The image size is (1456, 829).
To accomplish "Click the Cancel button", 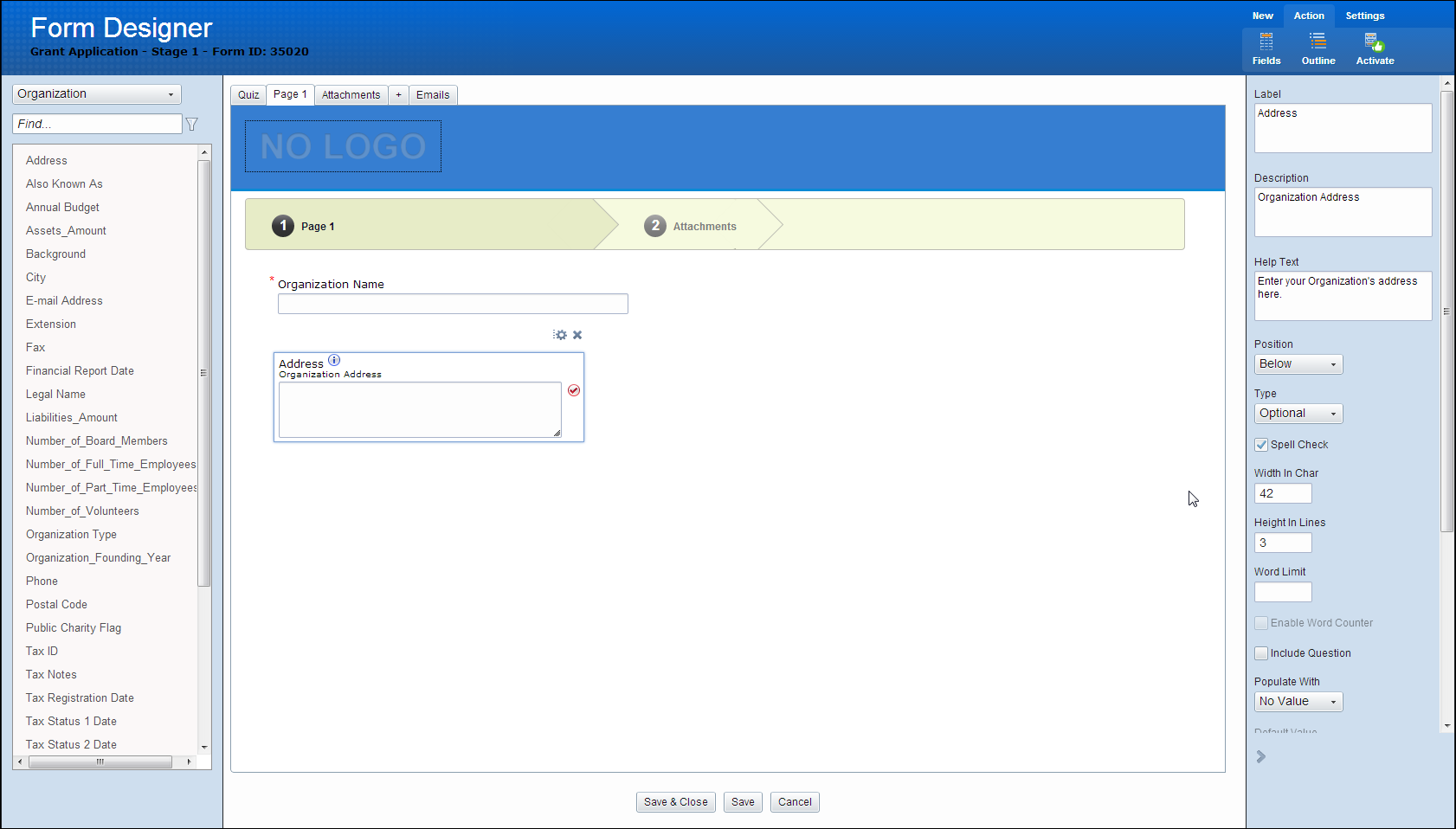I will (794, 802).
